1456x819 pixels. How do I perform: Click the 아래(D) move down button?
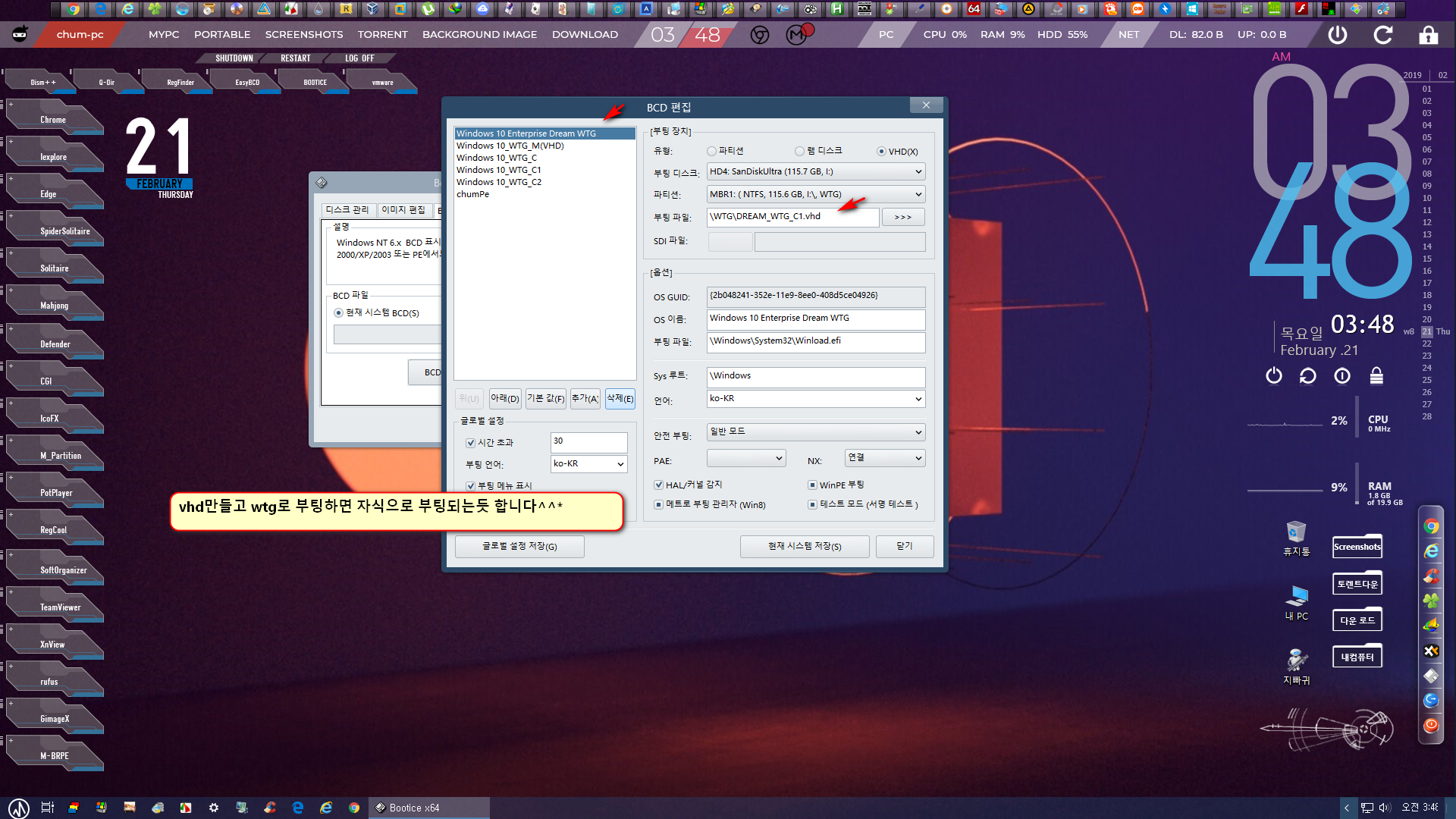click(x=505, y=398)
